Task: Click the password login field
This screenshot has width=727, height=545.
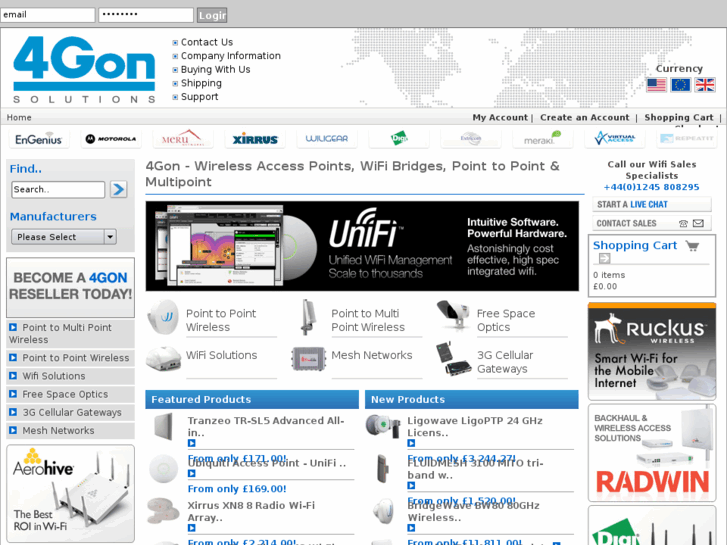Action: click(146, 15)
